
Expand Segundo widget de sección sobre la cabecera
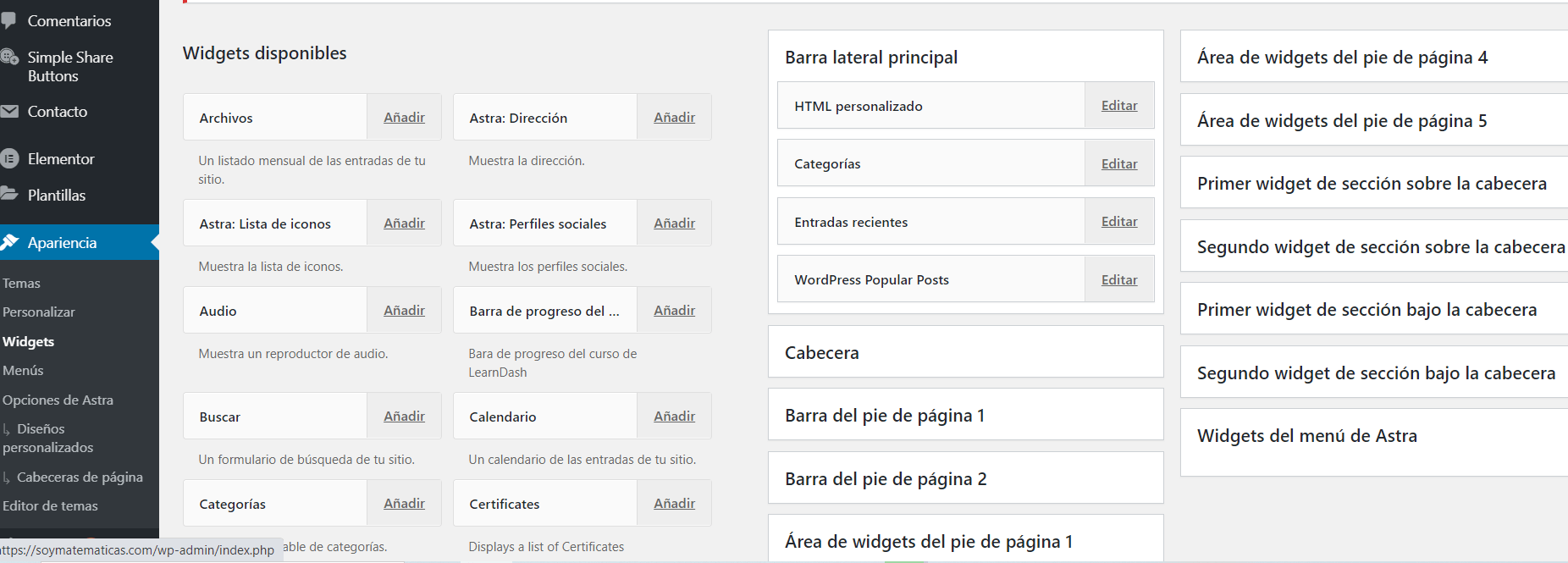tap(1374, 246)
